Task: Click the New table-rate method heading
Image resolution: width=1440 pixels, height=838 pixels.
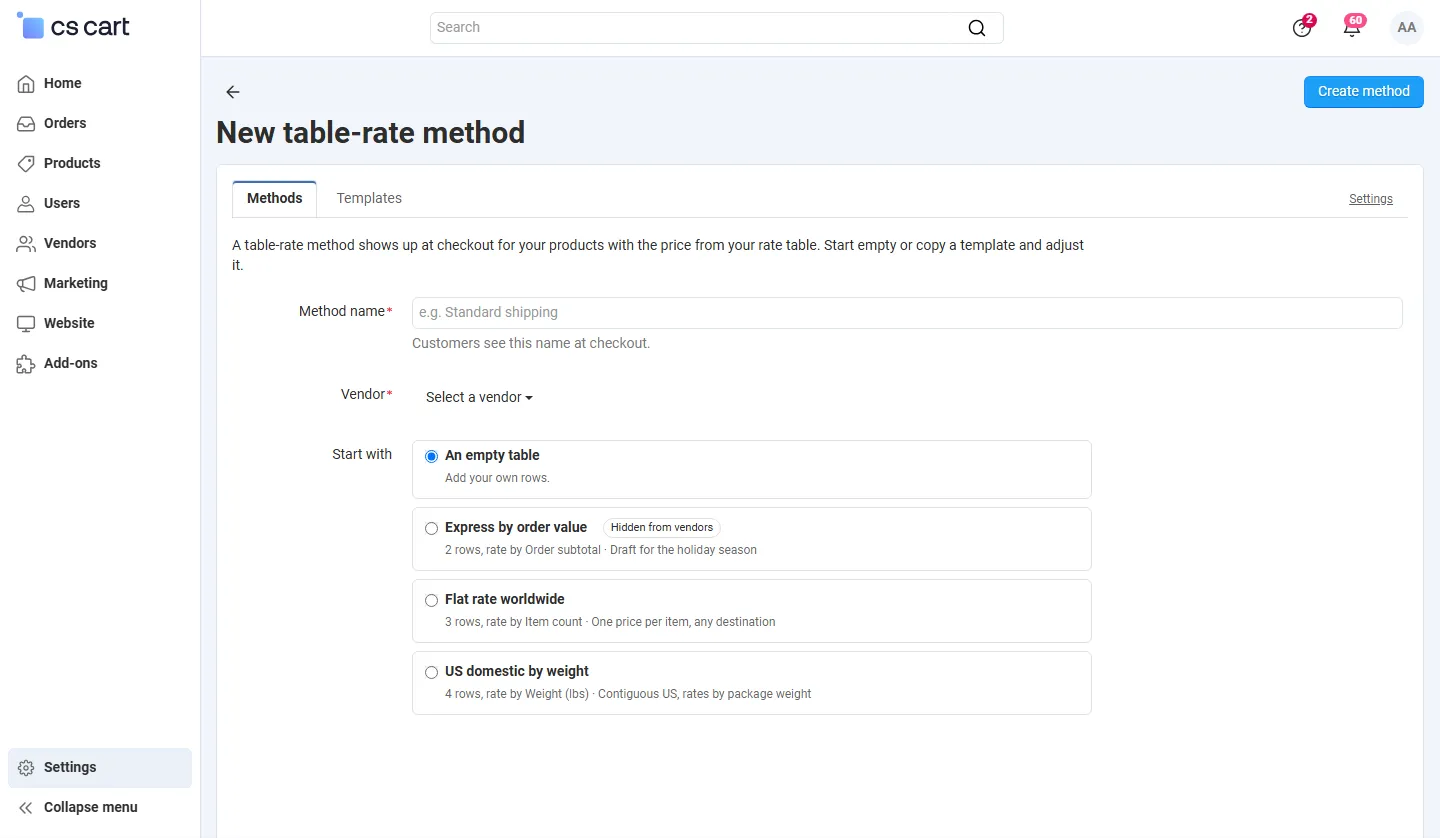Action: tap(371, 133)
